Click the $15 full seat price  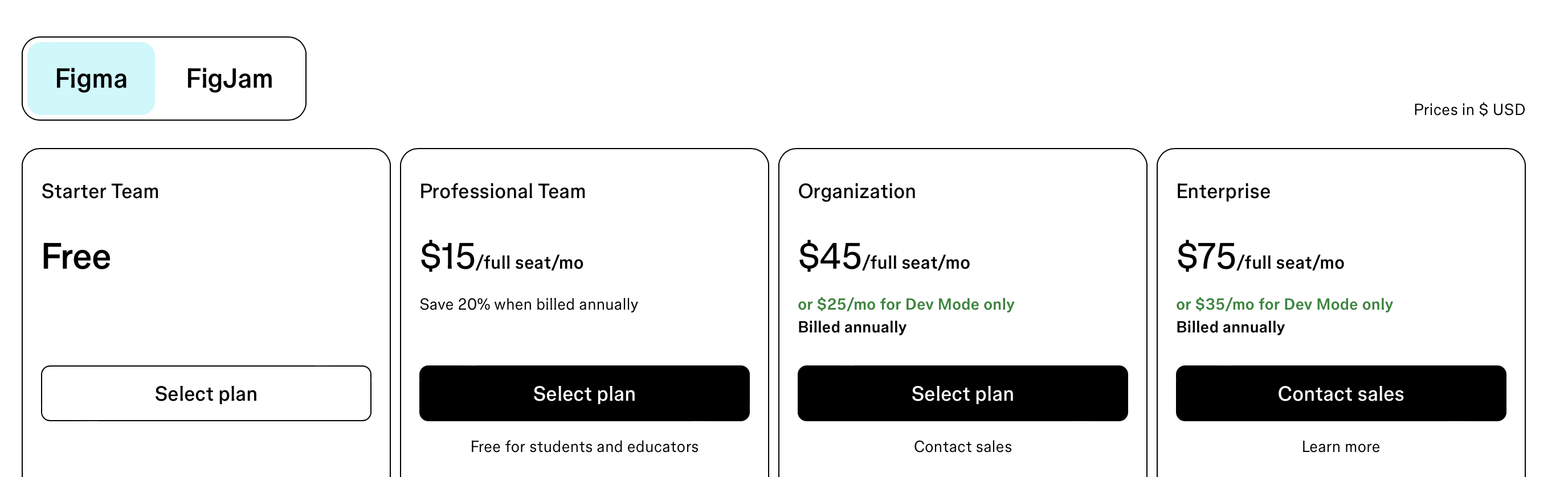501,257
